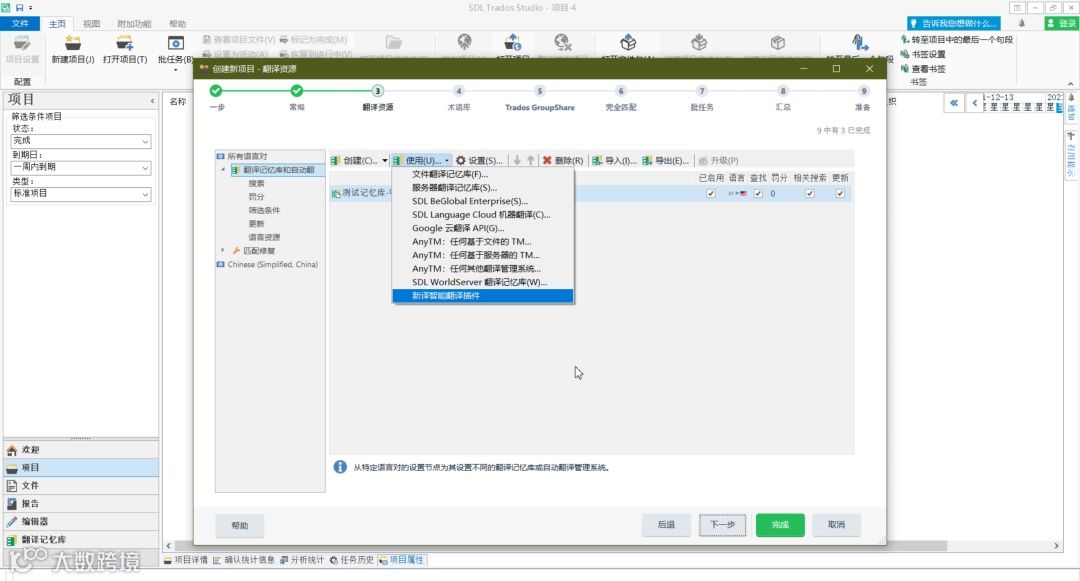Click the Back (后退) button
Image resolution: width=1080 pixels, height=581 pixels.
666,525
